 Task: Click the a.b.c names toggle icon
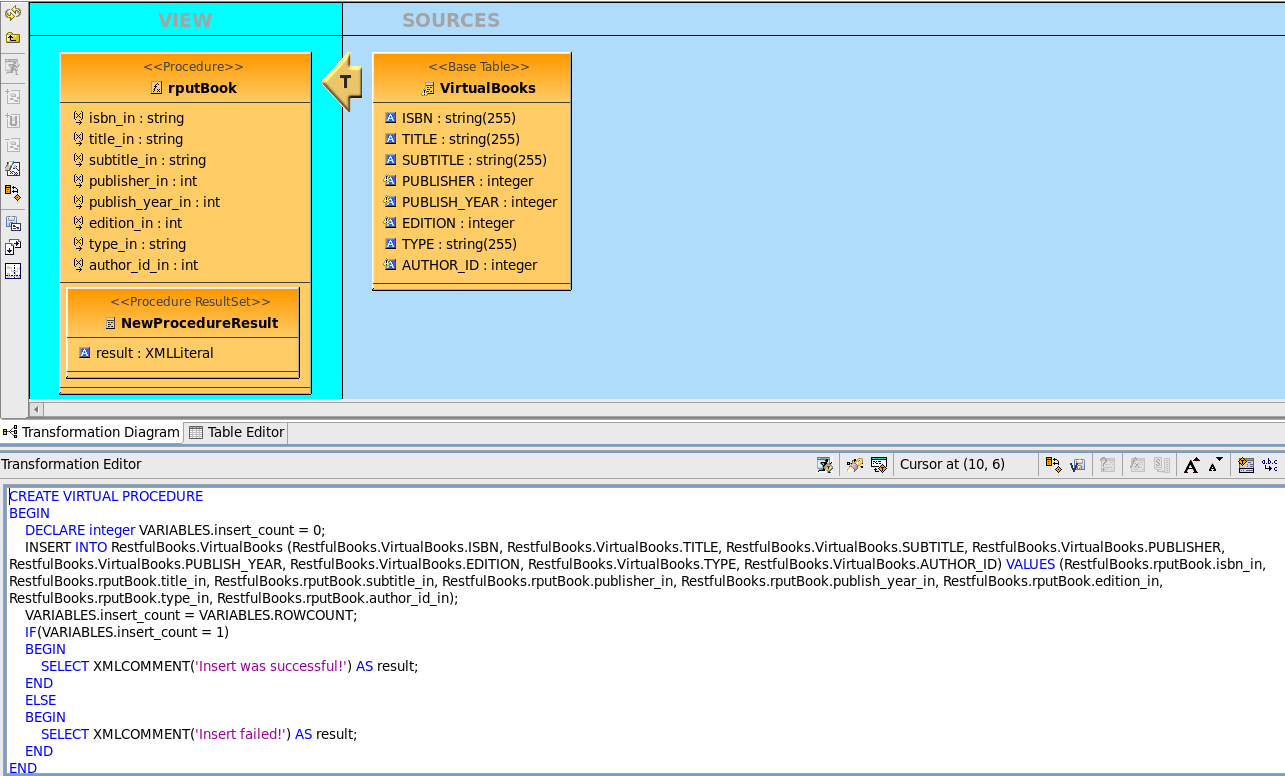point(1270,464)
